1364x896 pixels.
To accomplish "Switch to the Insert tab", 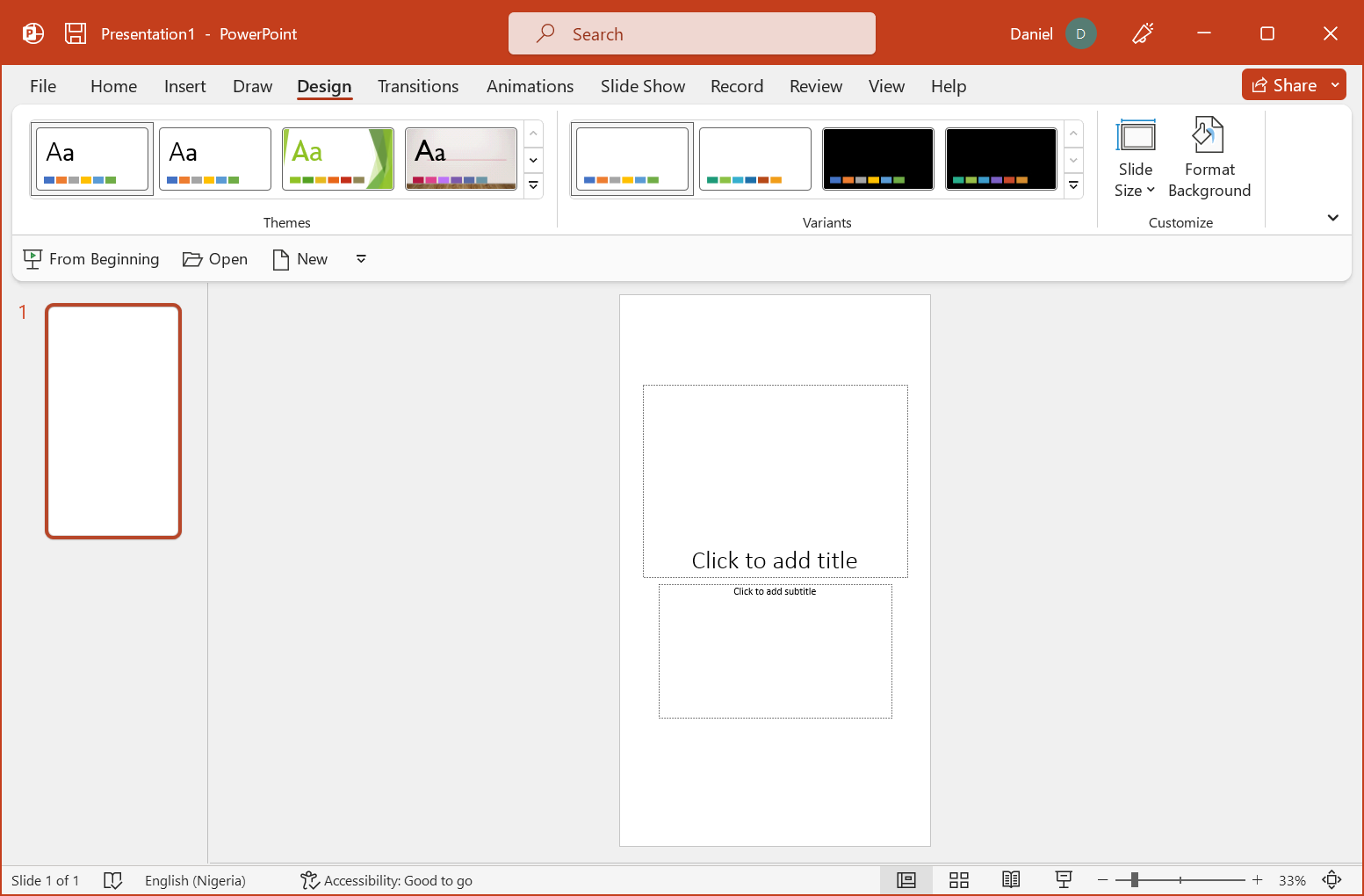I will coord(184,86).
